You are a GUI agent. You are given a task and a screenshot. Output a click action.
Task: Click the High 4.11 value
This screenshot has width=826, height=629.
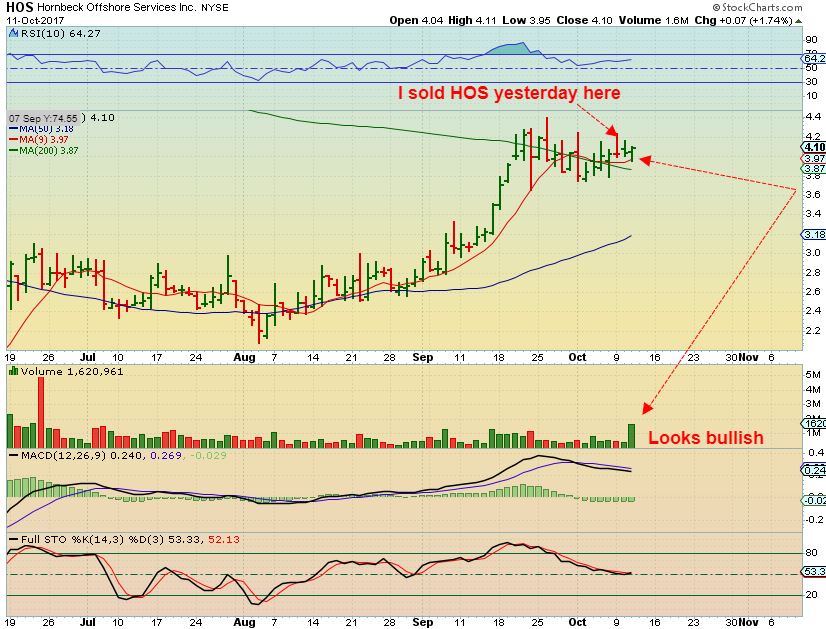tap(472, 21)
